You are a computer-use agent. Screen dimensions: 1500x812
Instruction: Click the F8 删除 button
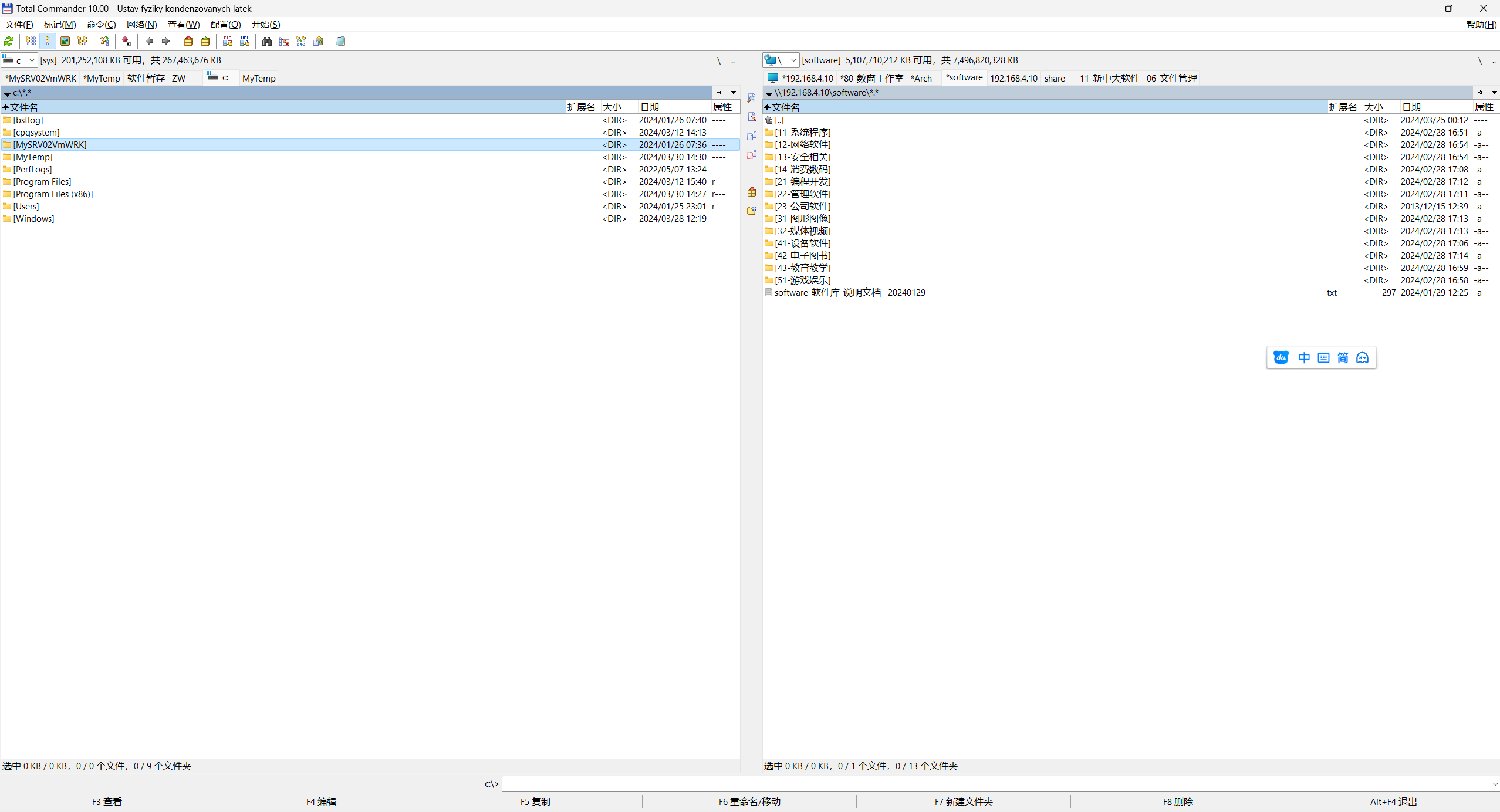(x=1178, y=801)
